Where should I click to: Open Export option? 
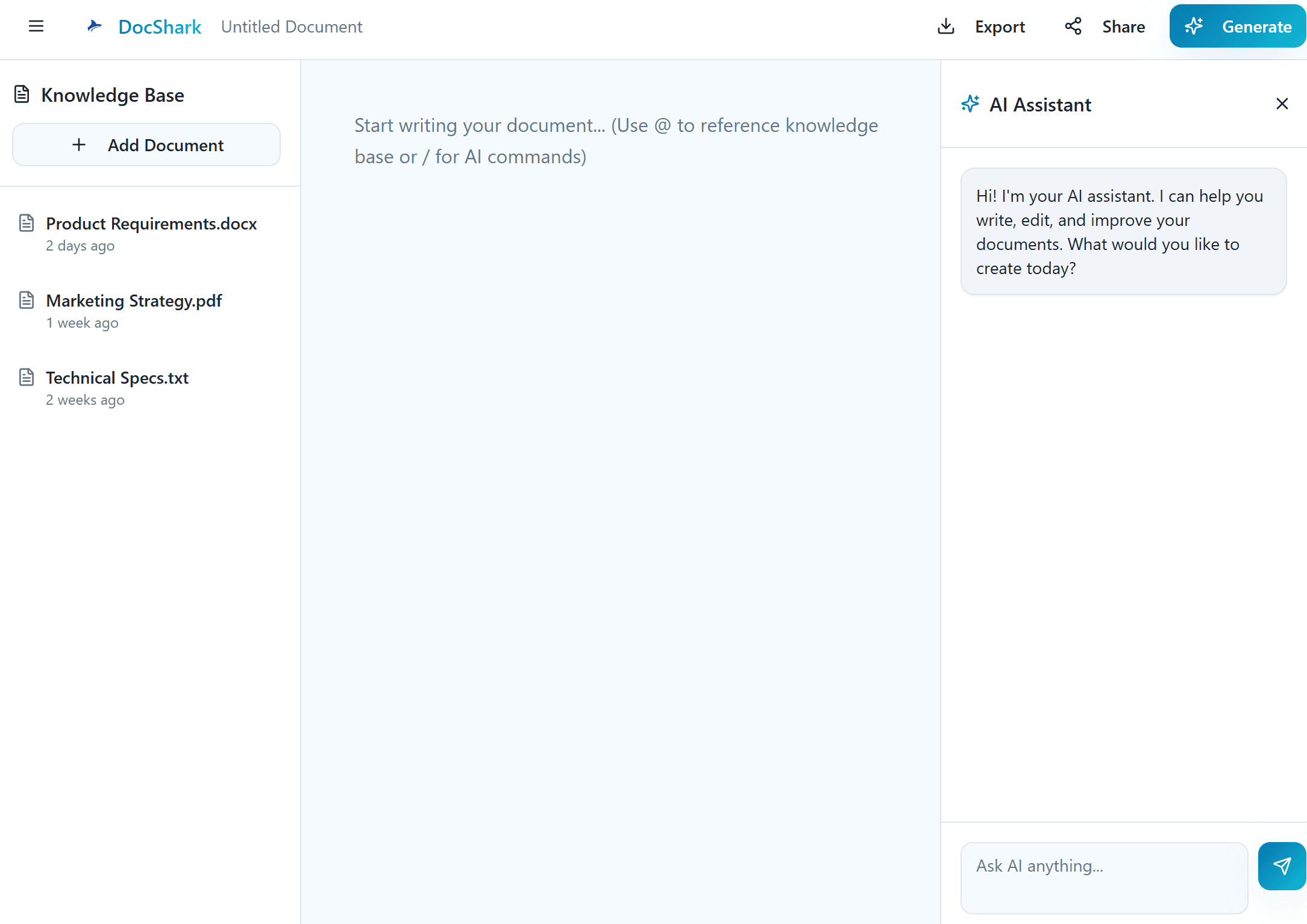[x=982, y=27]
